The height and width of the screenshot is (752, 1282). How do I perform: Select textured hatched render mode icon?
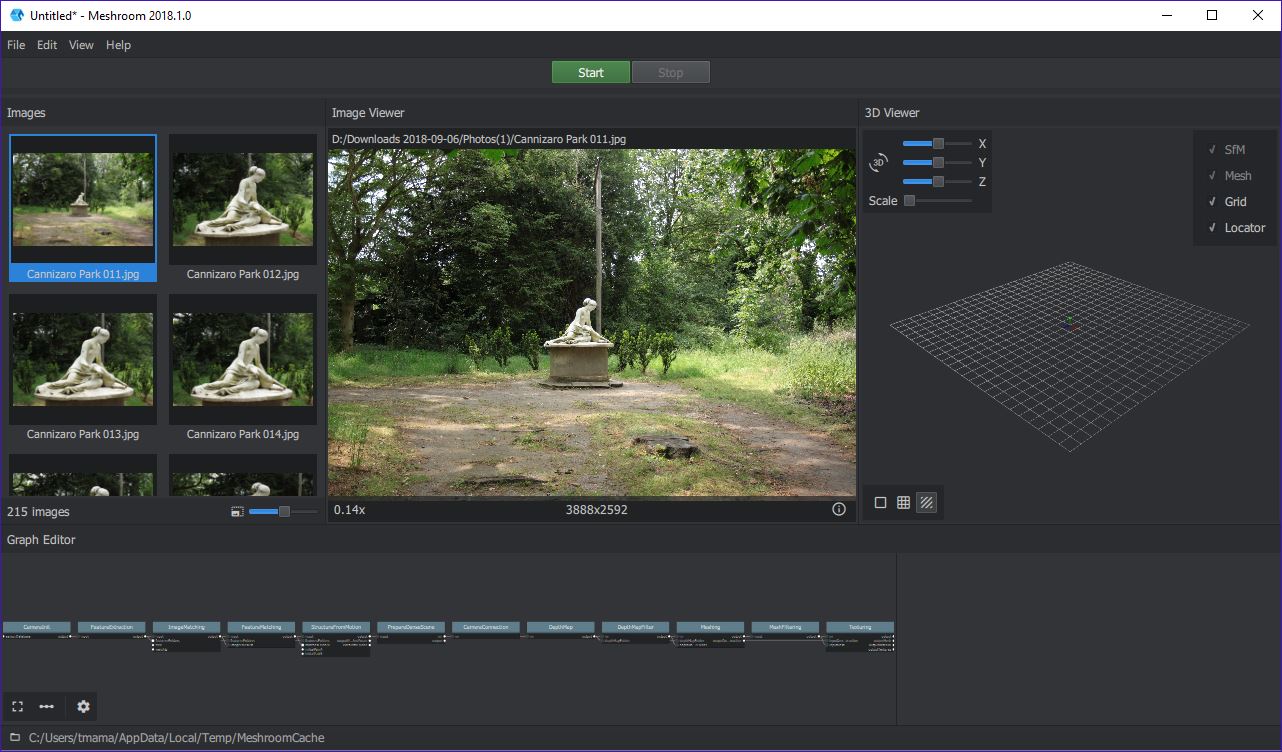(x=927, y=503)
